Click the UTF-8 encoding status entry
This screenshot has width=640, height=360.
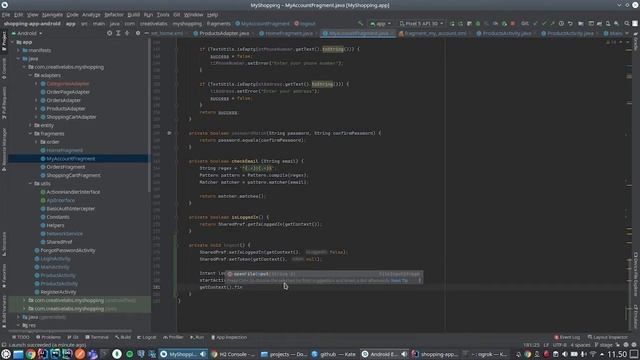(559, 345)
